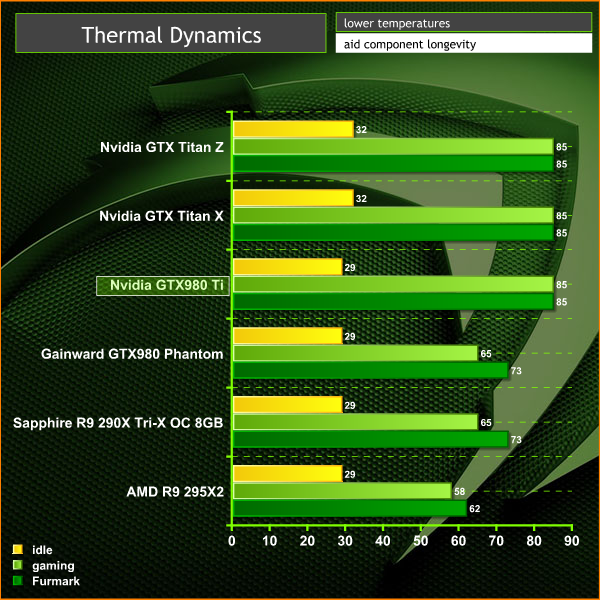
Task: Click the '70' axis tick label
Action: pos(496,541)
